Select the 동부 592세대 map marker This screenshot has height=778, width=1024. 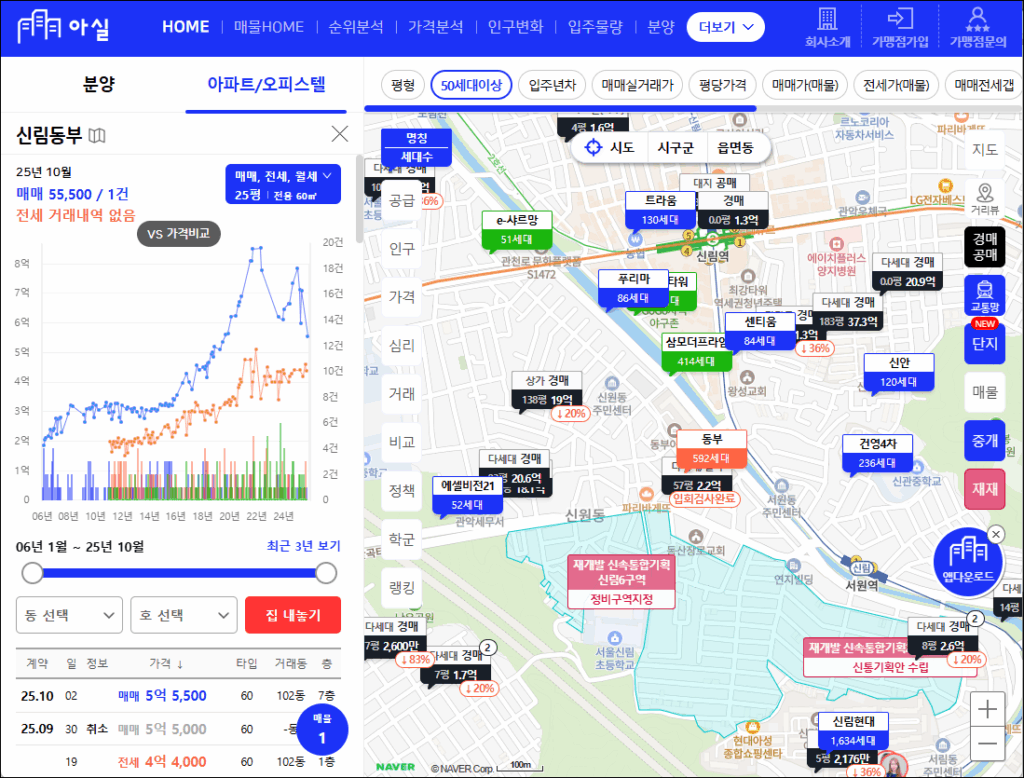click(x=711, y=449)
